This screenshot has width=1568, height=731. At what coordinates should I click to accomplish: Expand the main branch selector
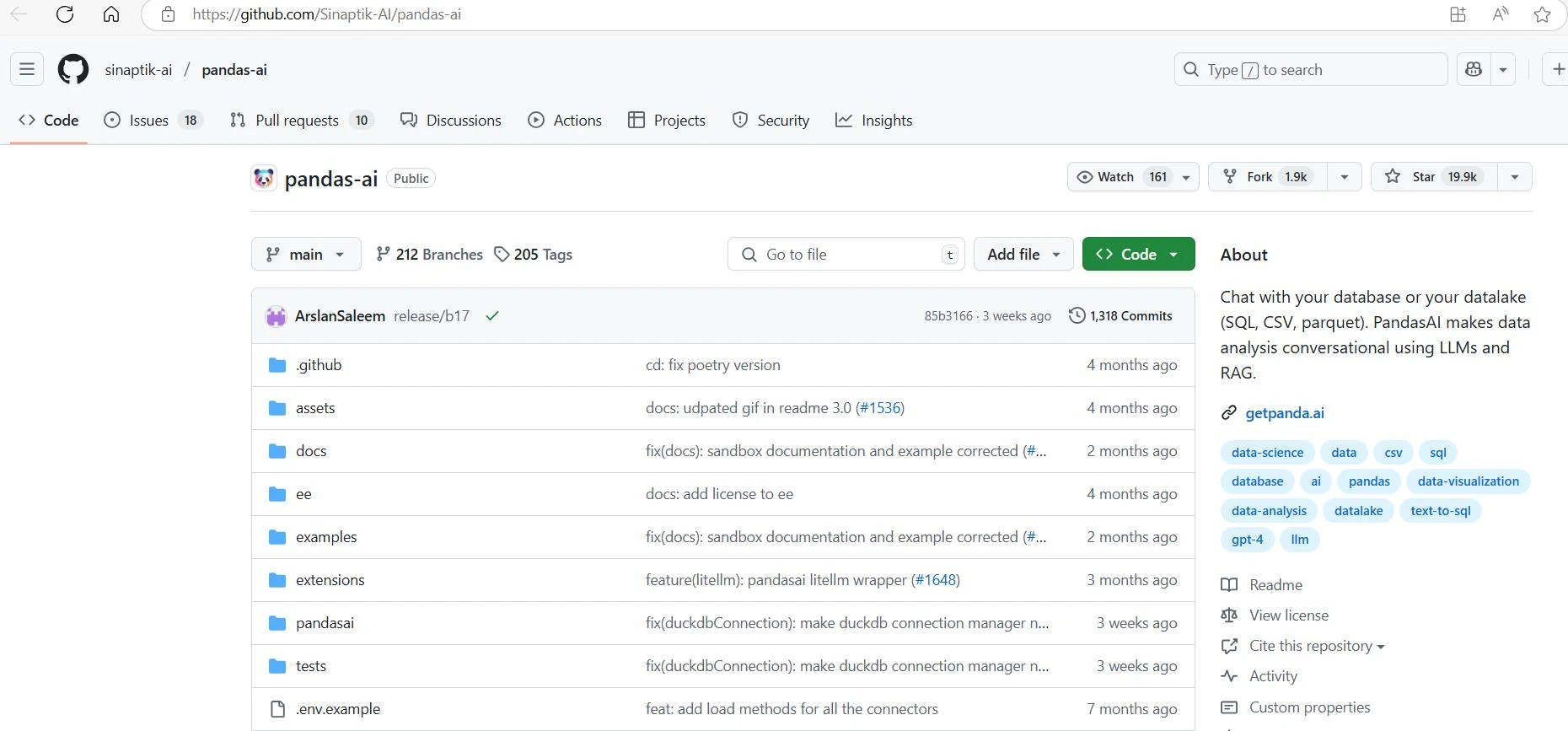(306, 255)
